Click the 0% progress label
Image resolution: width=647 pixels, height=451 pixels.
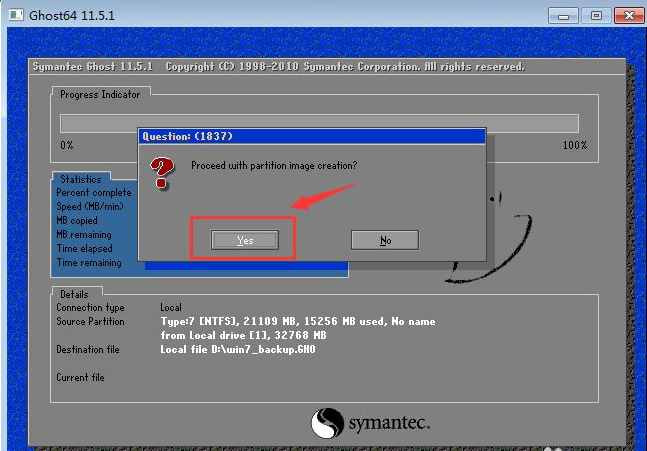[x=66, y=145]
